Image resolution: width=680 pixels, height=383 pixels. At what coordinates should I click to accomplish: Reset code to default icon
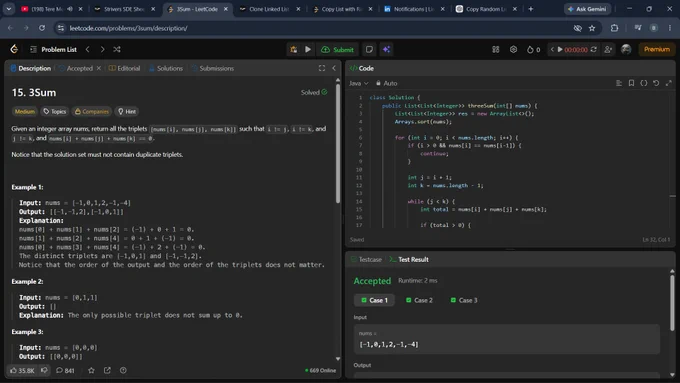[656, 83]
